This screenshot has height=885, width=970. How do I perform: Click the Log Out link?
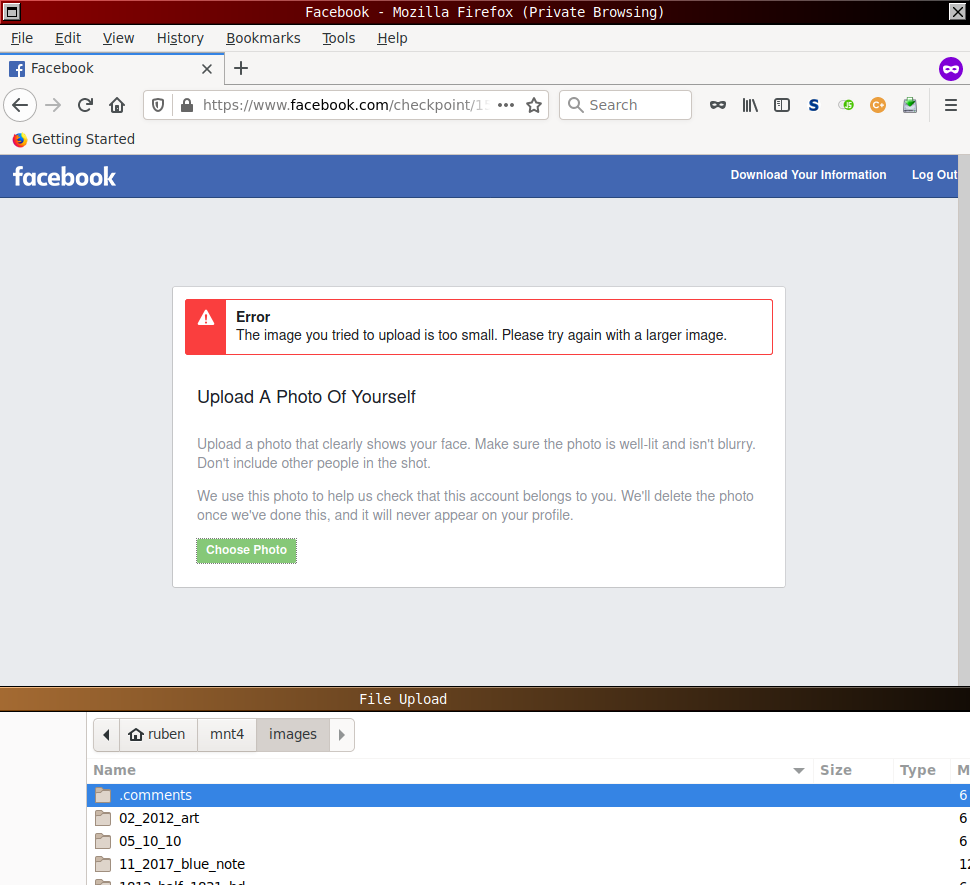point(934,175)
